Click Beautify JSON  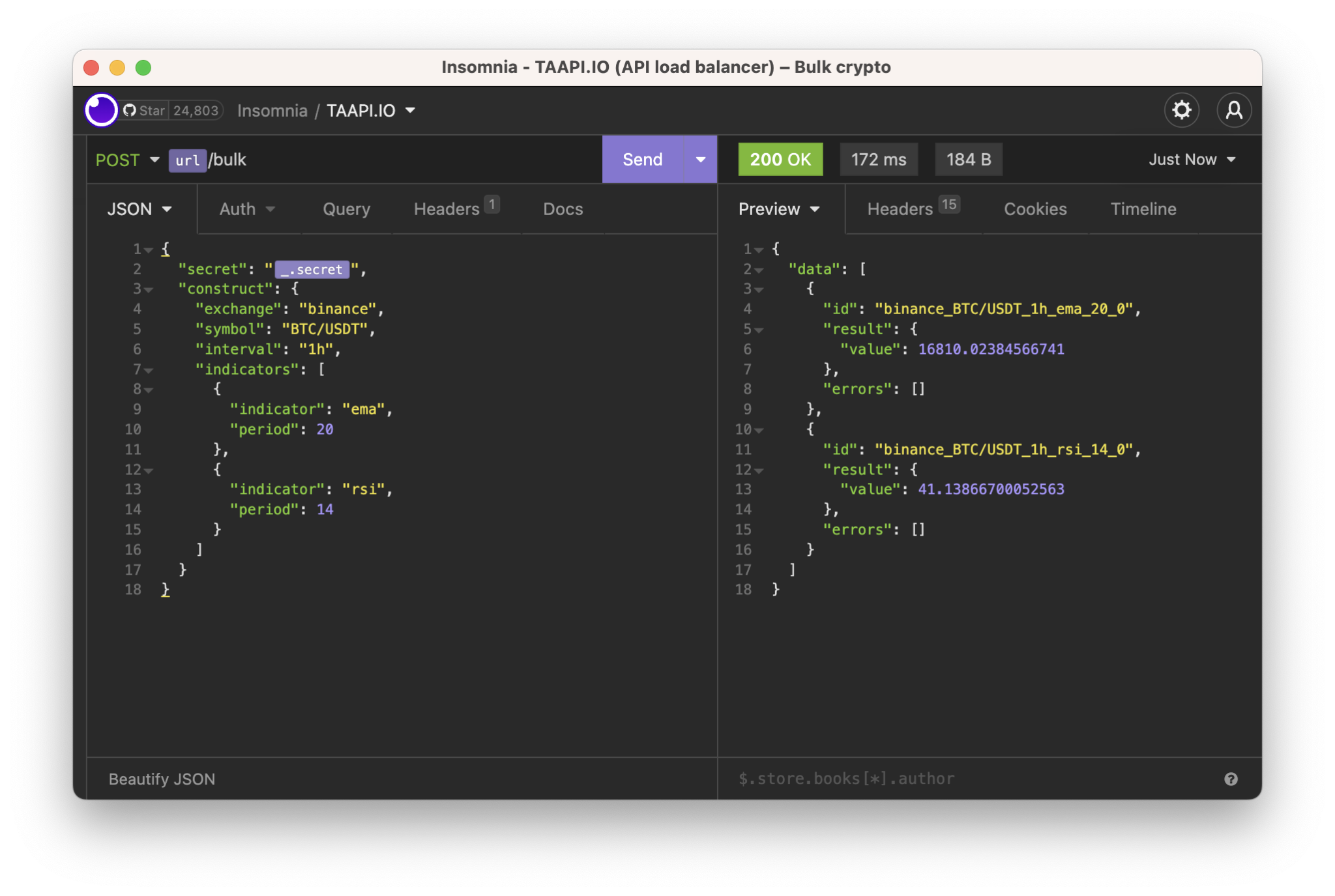(x=162, y=778)
